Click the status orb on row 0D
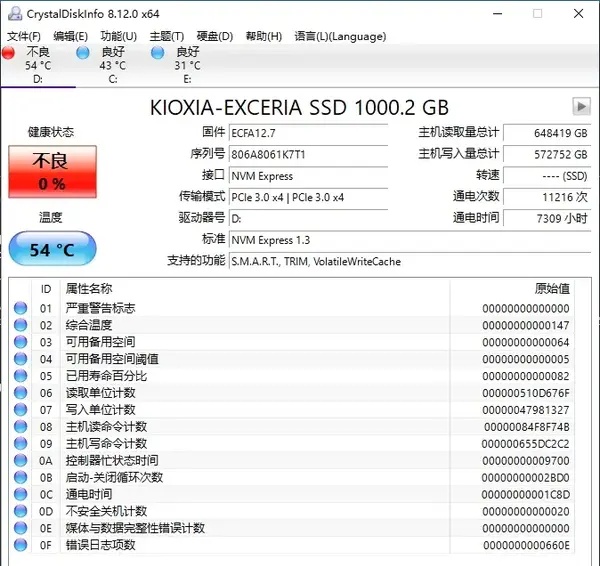Image resolution: width=600 pixels, height=566 pixels. [20, 511]
